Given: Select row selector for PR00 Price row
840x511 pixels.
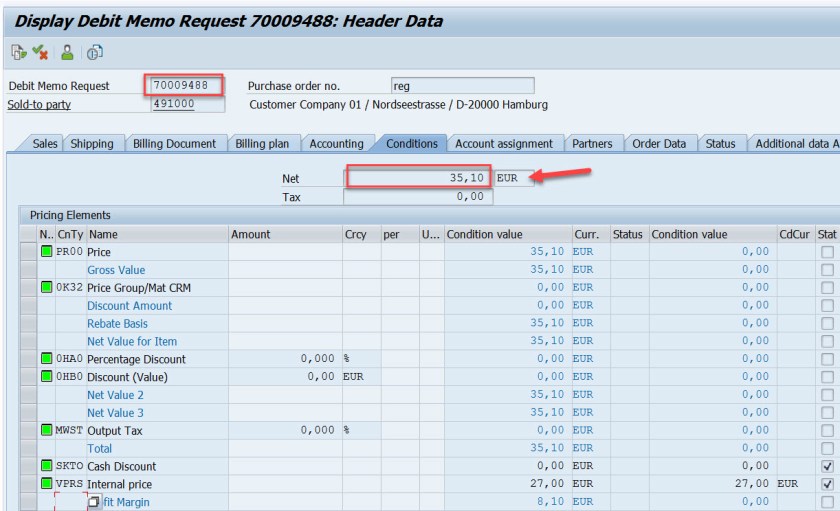Looking at the screenshot, I should point(28,252).
